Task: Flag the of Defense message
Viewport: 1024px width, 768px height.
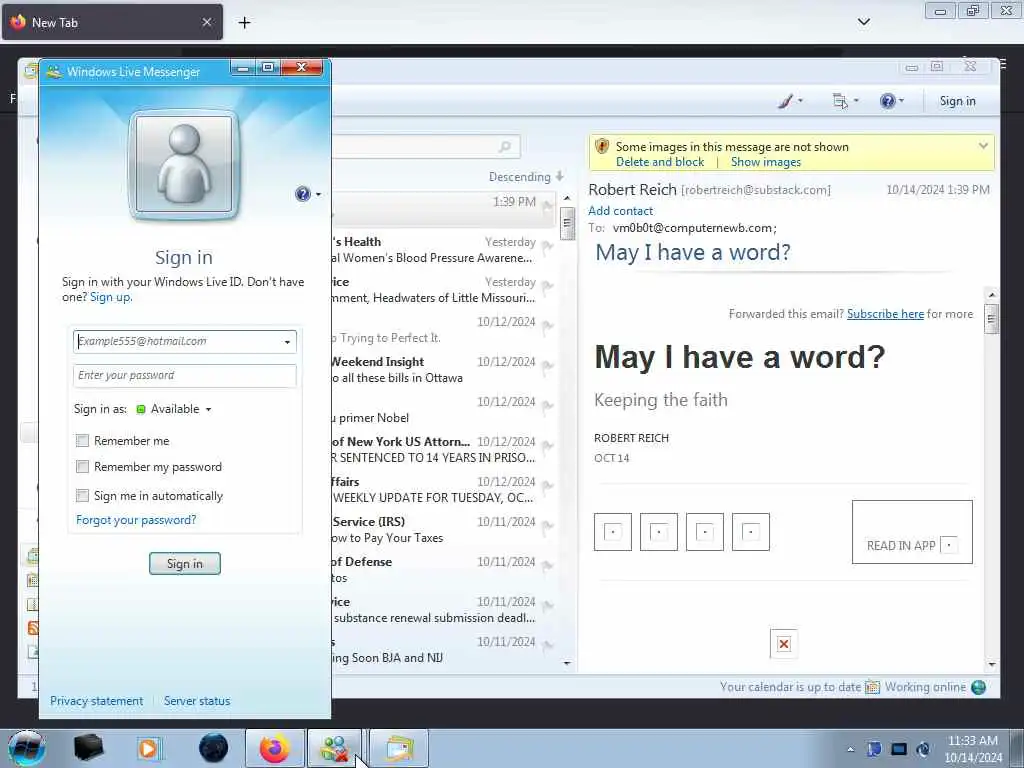Action: [x=547, y=567]
